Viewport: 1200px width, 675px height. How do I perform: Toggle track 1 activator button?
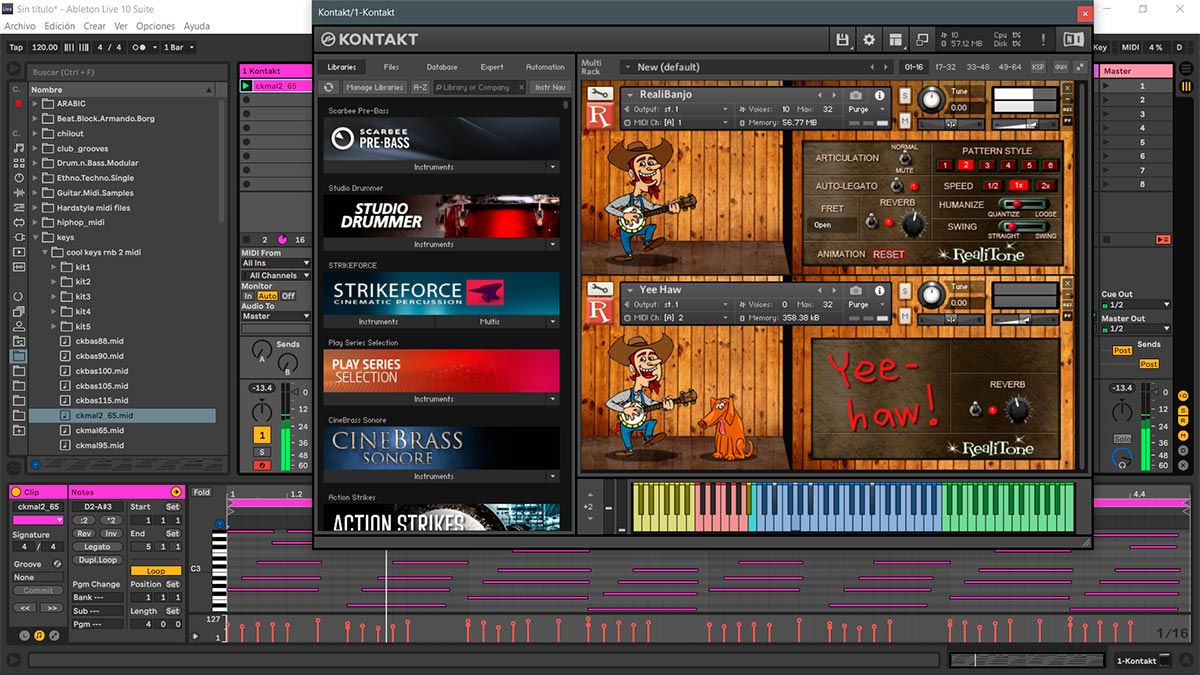pyautogui.click(x=261, y=435)
